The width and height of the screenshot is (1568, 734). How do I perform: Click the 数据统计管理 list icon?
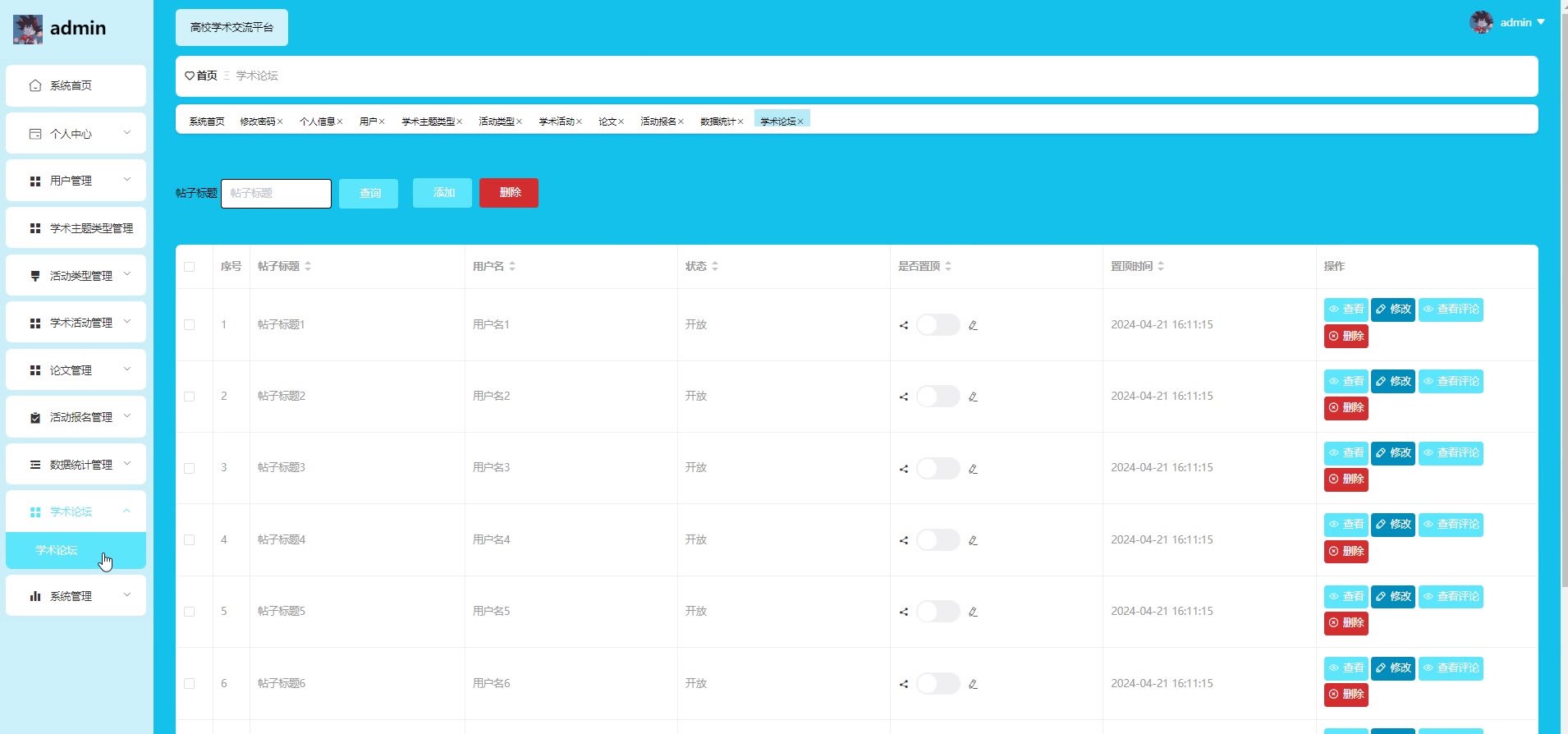point(35,465)
